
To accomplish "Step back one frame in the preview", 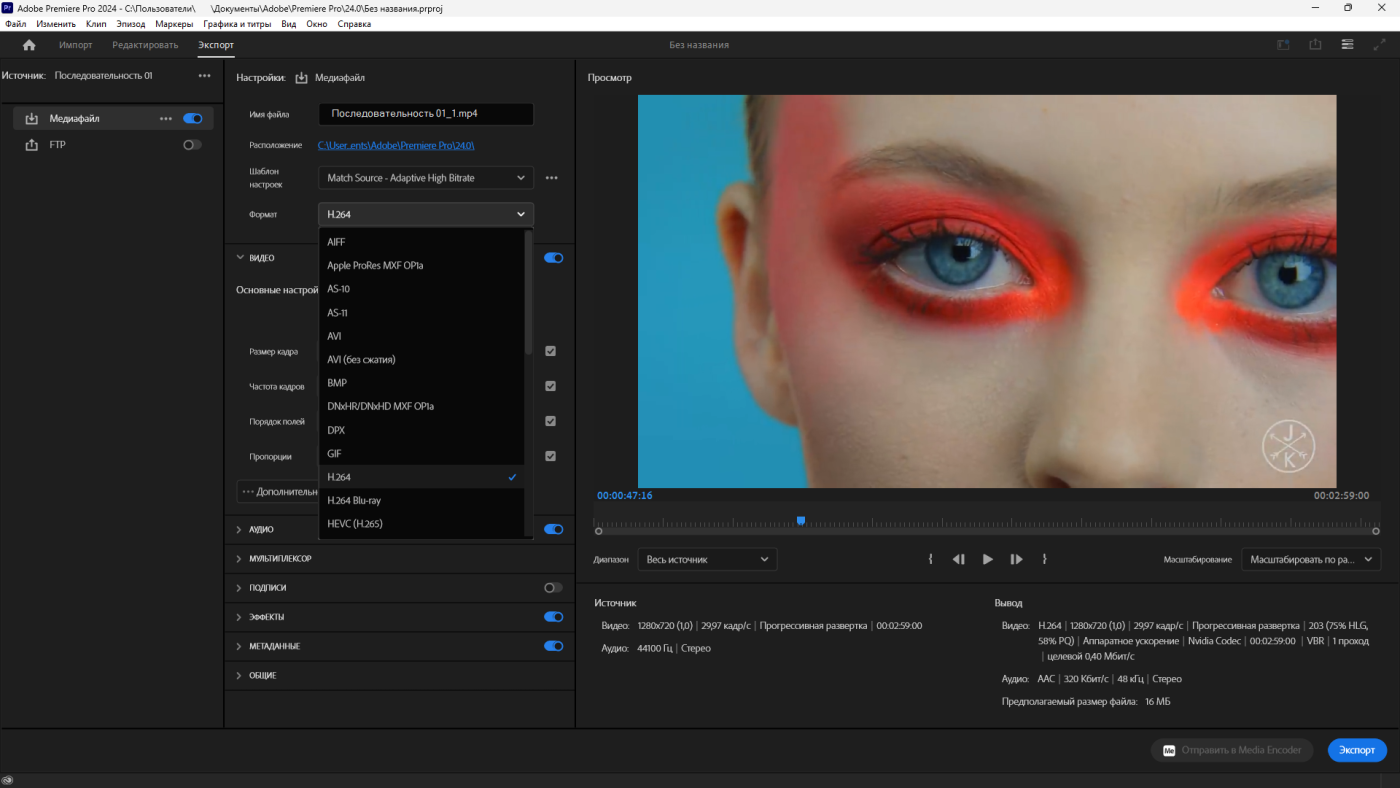I will (958, 560).
